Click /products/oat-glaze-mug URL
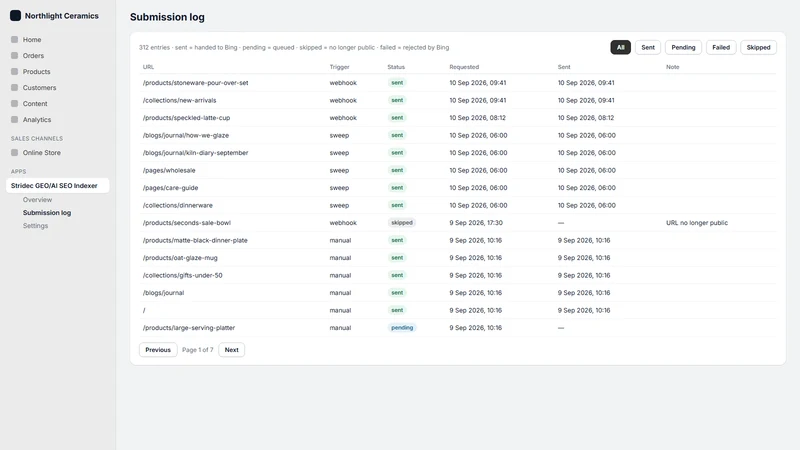 (180, 258)
